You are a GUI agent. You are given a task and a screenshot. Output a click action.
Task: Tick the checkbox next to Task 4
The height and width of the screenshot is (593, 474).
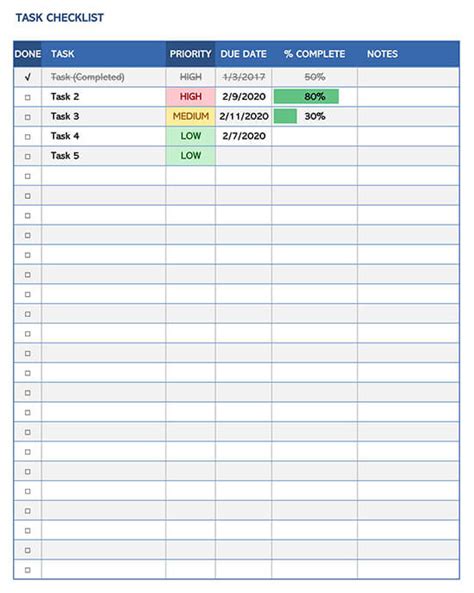[28, 137]
